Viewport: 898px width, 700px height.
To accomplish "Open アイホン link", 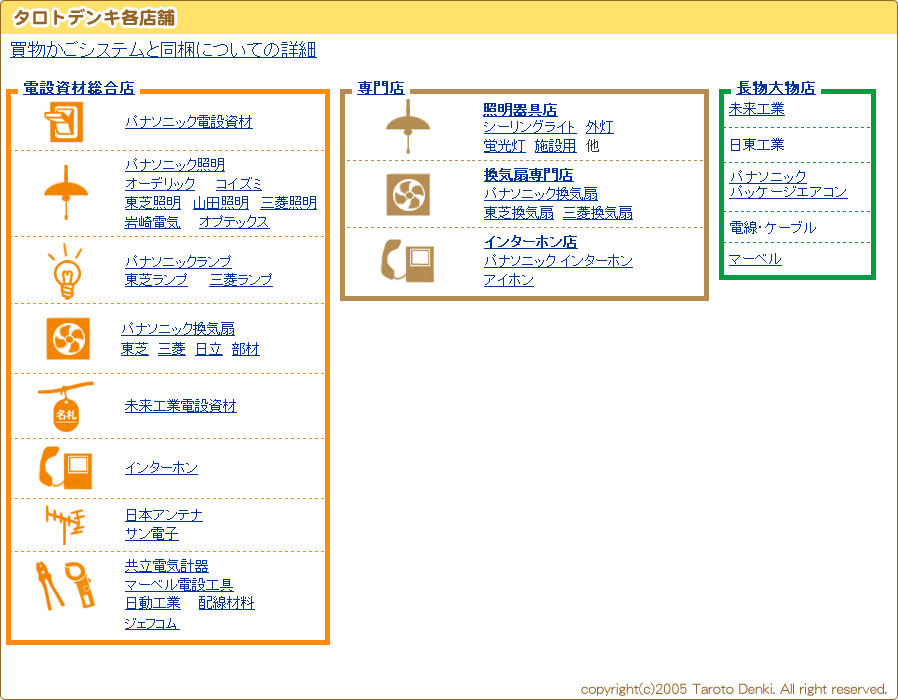I will click(x=509, y=280).
